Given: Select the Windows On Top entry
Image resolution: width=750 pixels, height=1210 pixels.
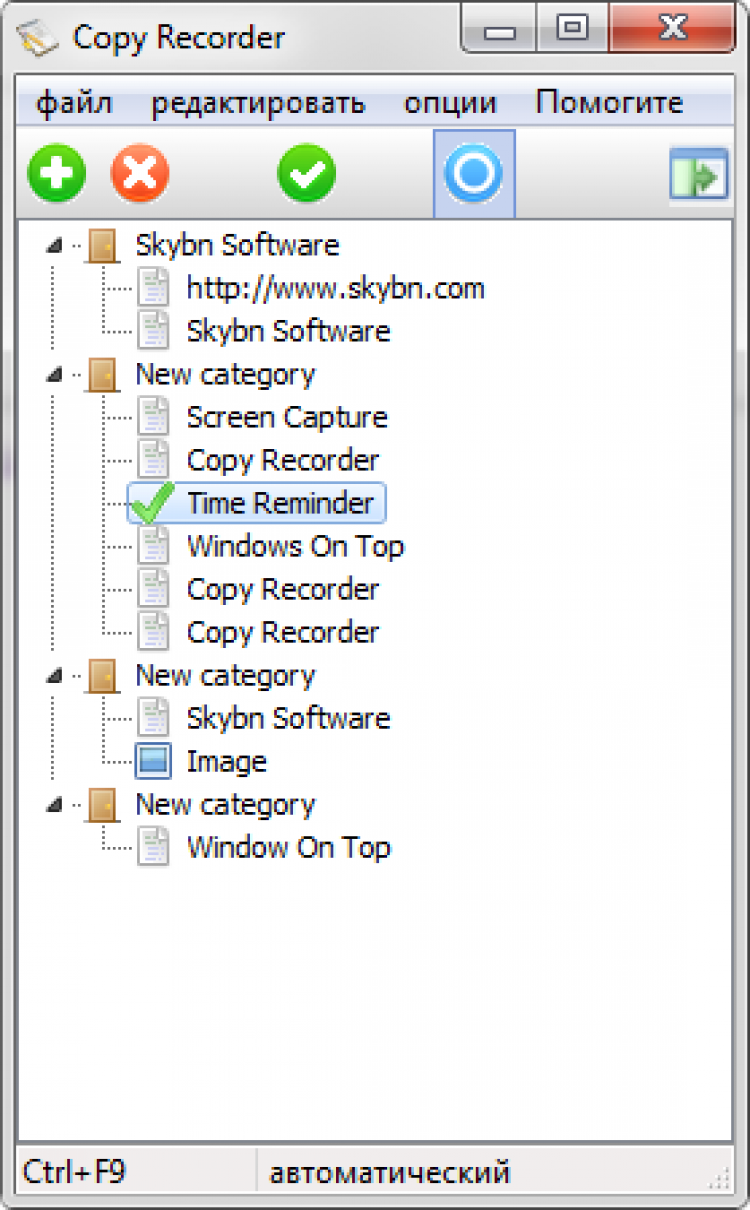Looking at the screenshot, I should (295, 546).
